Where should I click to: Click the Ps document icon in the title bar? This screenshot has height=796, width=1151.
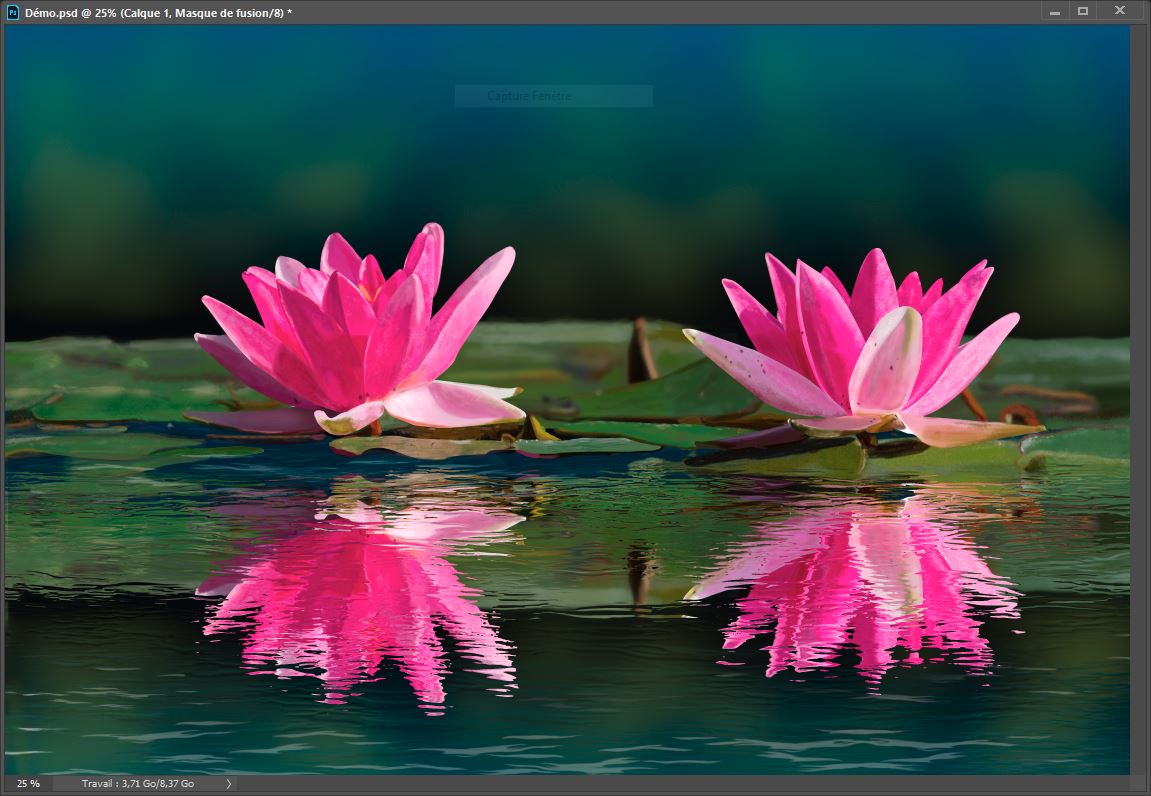click(11, 10)
